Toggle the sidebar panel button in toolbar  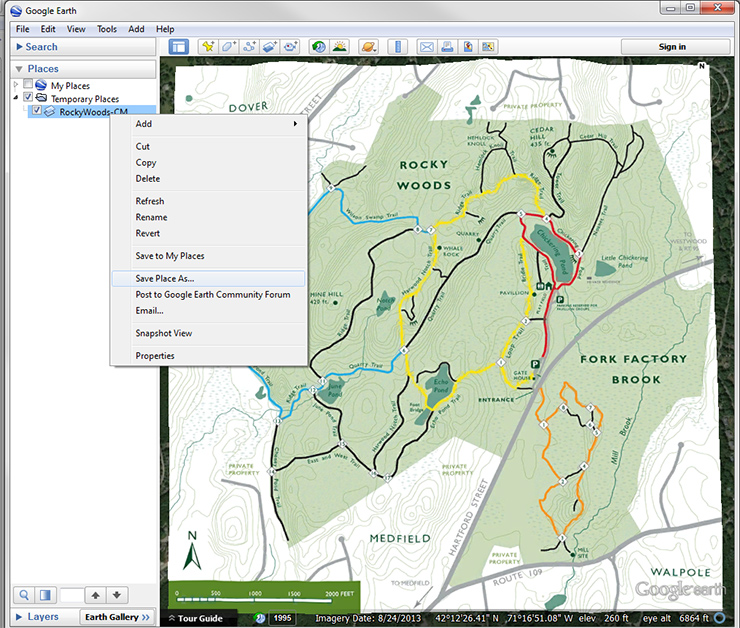(179, 47)
